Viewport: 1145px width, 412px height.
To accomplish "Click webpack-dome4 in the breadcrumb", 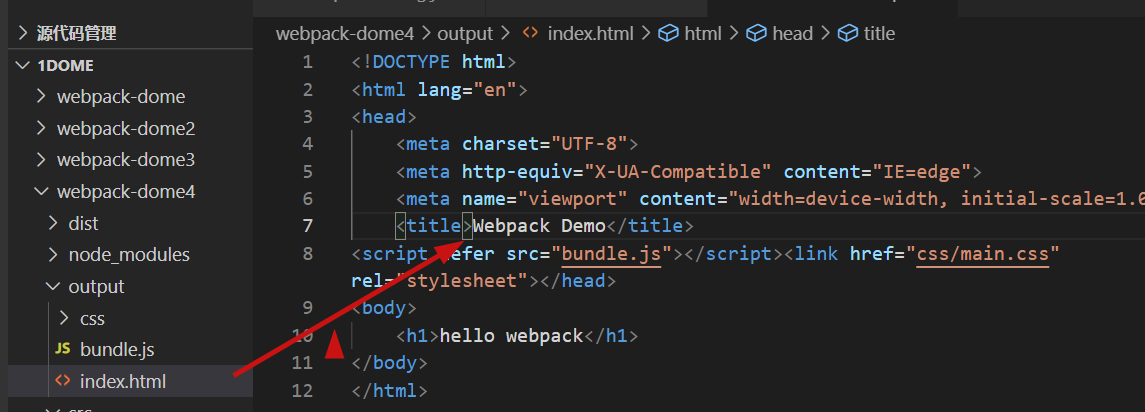I will (x=345, y=34).
